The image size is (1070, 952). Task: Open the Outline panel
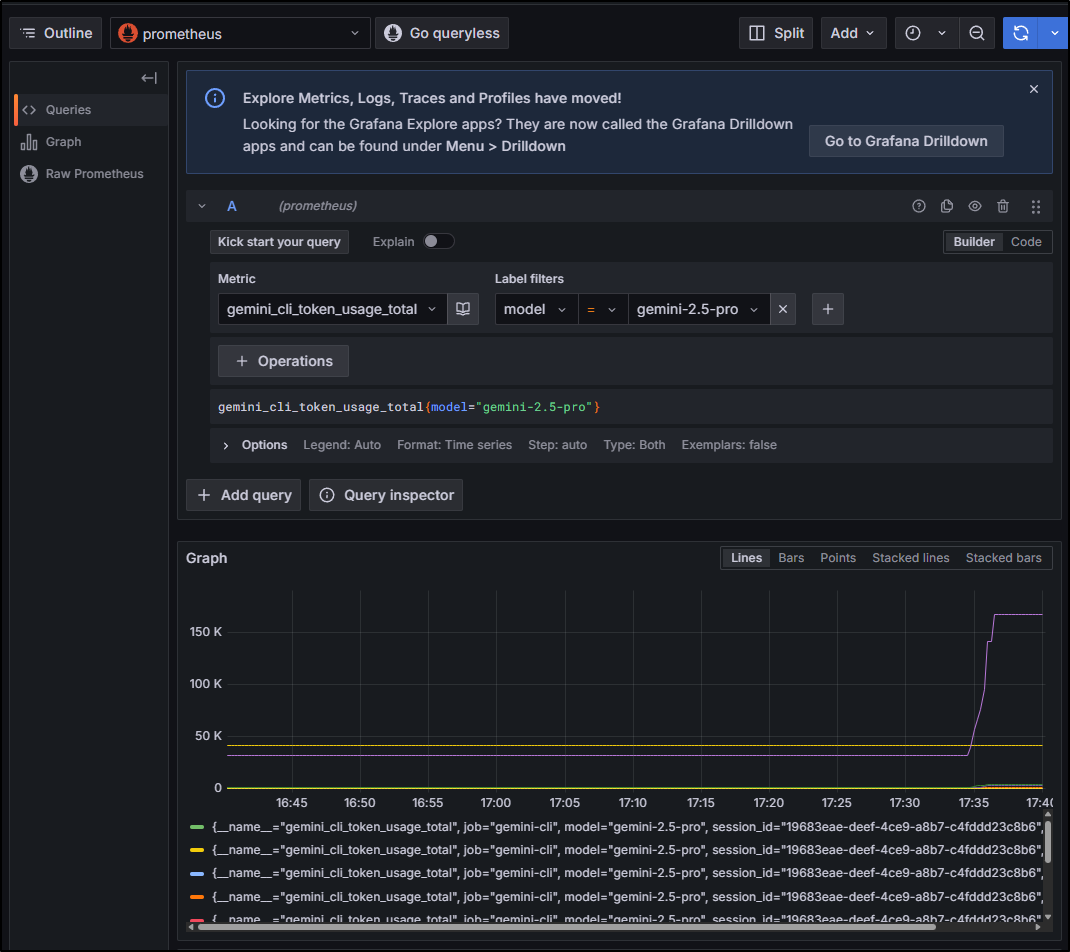coord(56,33)
